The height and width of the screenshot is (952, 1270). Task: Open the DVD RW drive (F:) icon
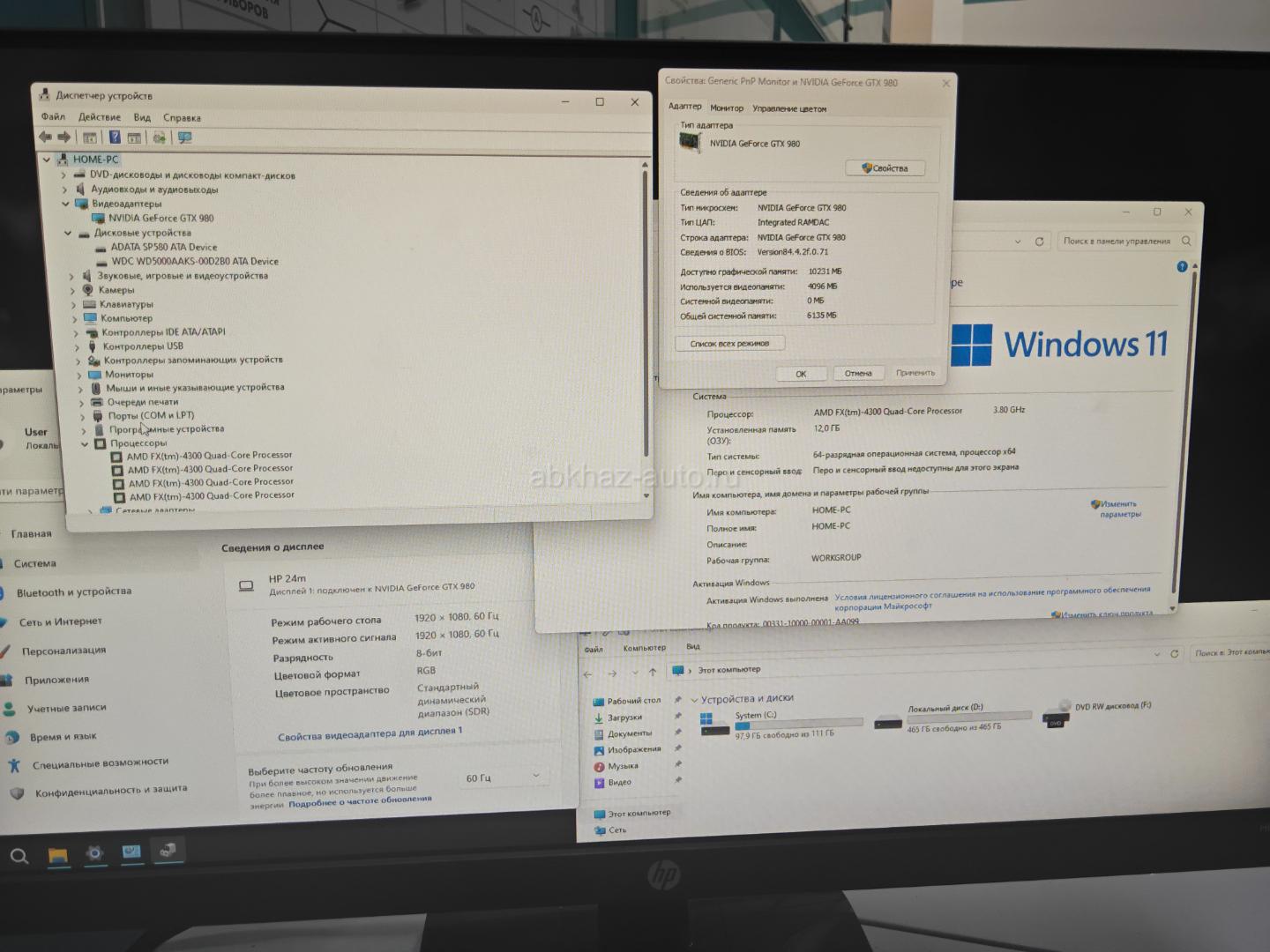(x=1056, y=716)
